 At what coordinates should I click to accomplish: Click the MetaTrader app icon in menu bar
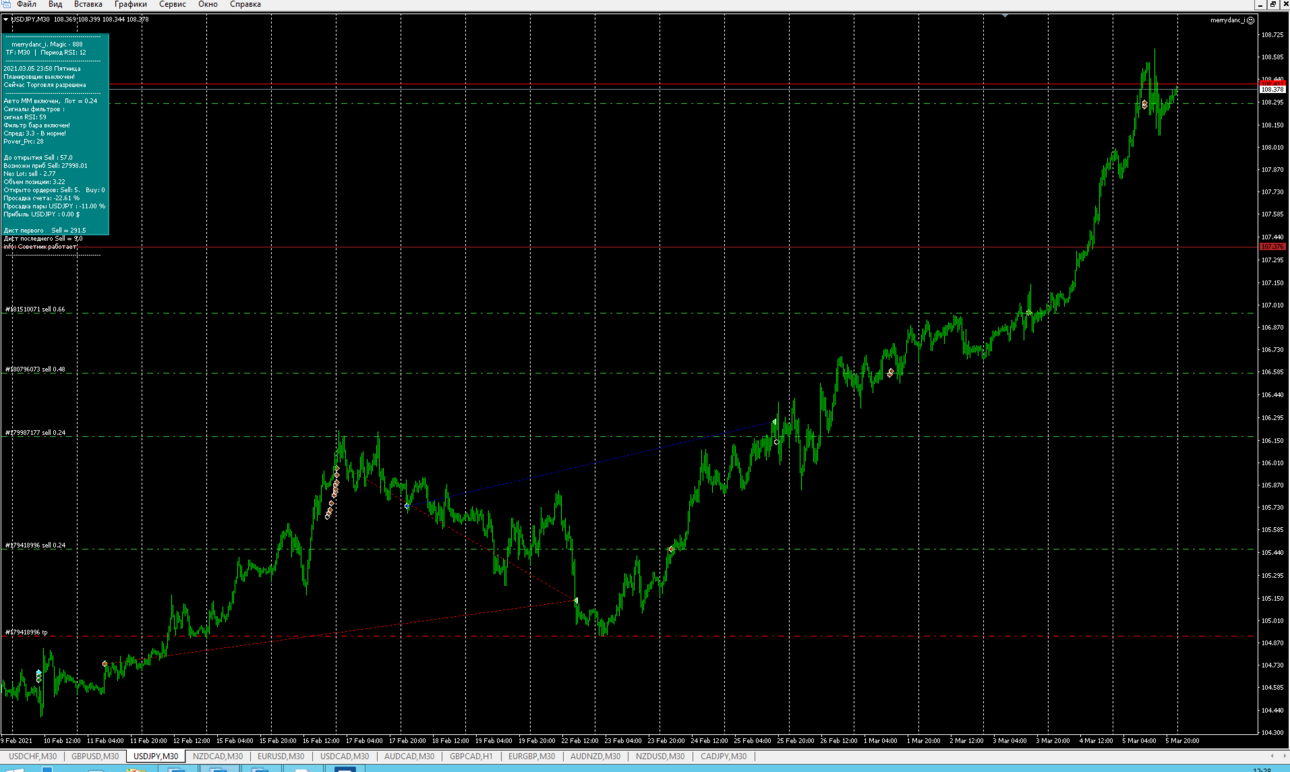[x=6, y=5]
